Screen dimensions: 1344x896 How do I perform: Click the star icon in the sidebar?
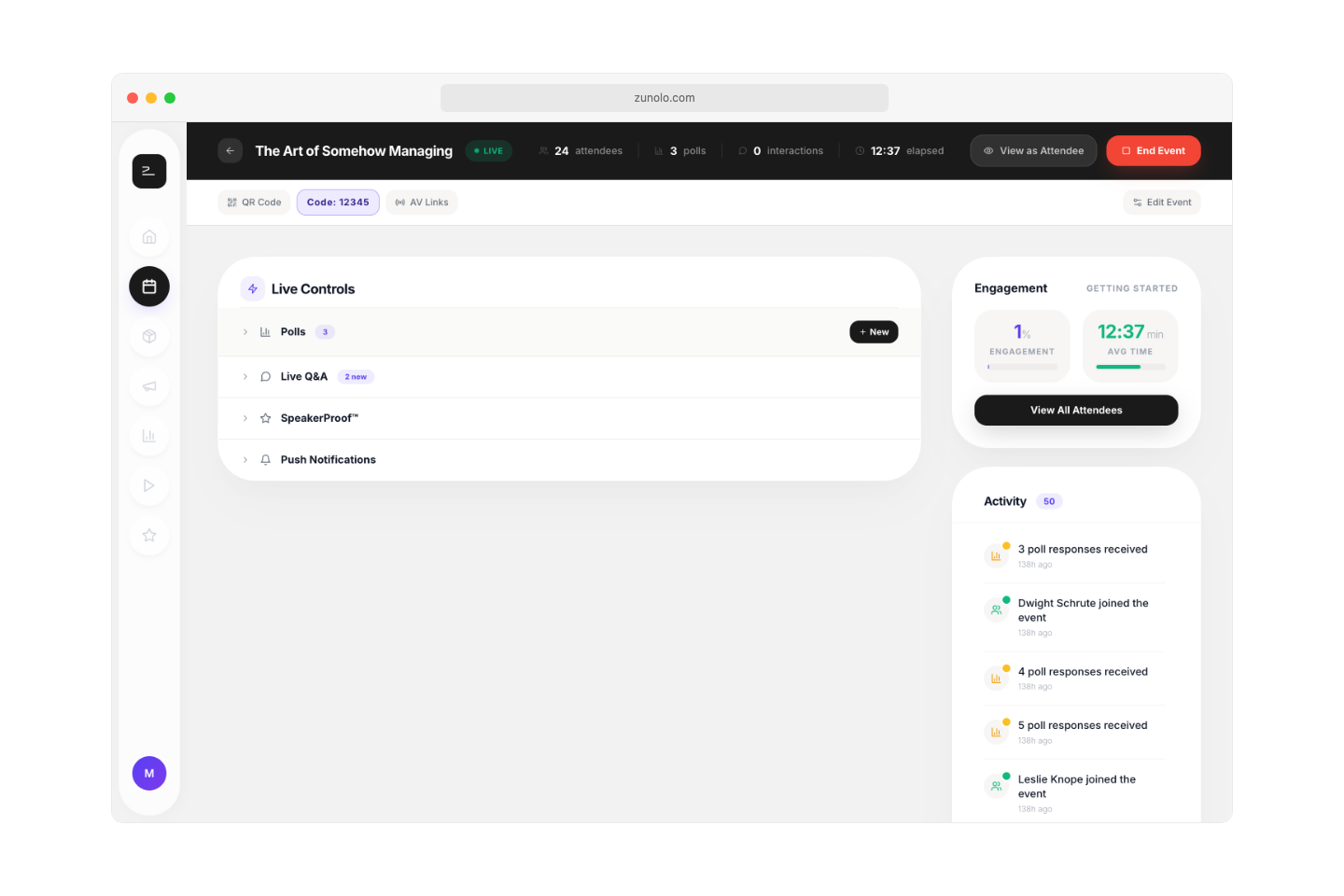click(149, 535)
